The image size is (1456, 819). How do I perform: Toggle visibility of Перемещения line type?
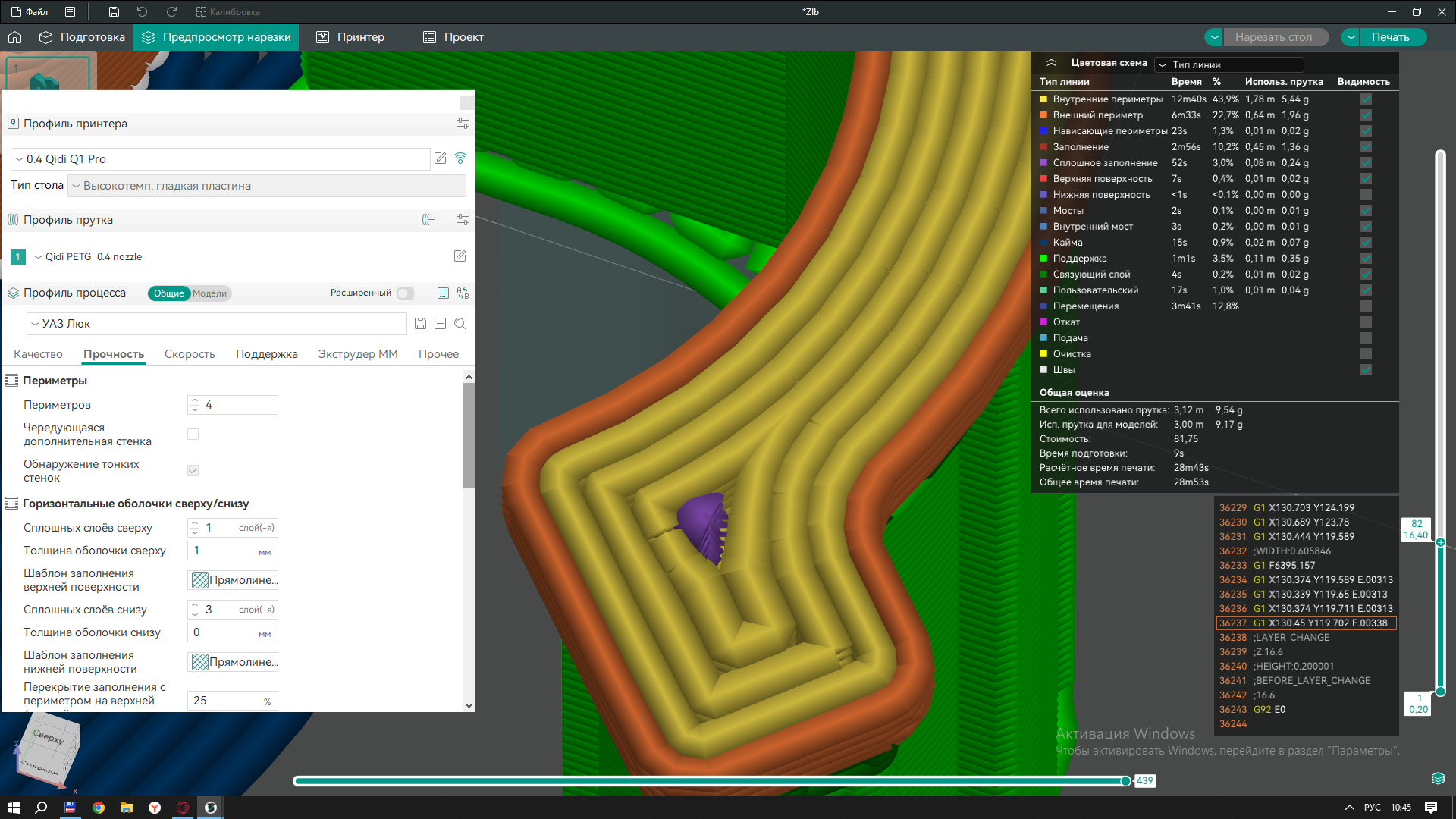[1366, 306]
